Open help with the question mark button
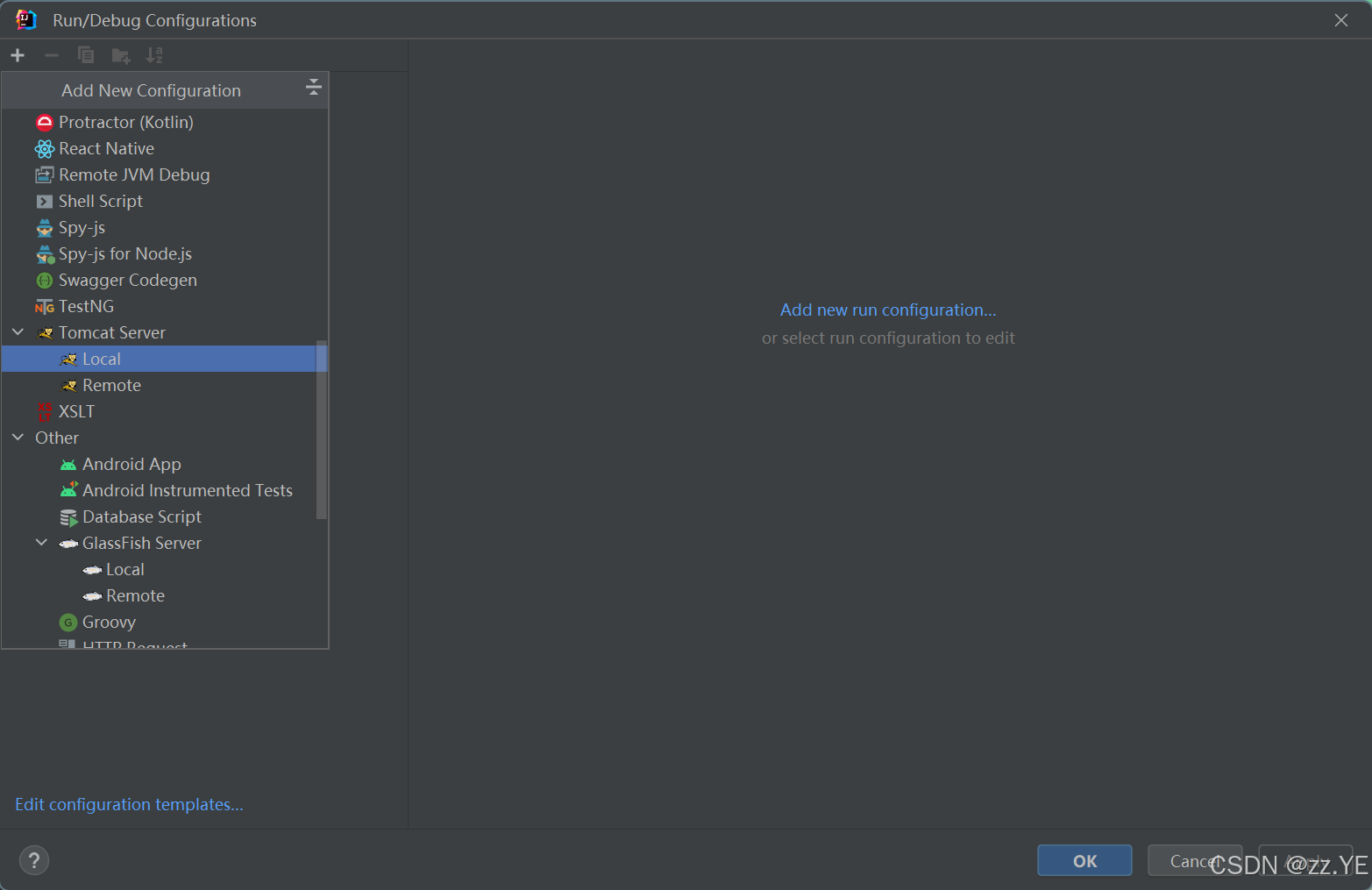 (x=34, y=860)
